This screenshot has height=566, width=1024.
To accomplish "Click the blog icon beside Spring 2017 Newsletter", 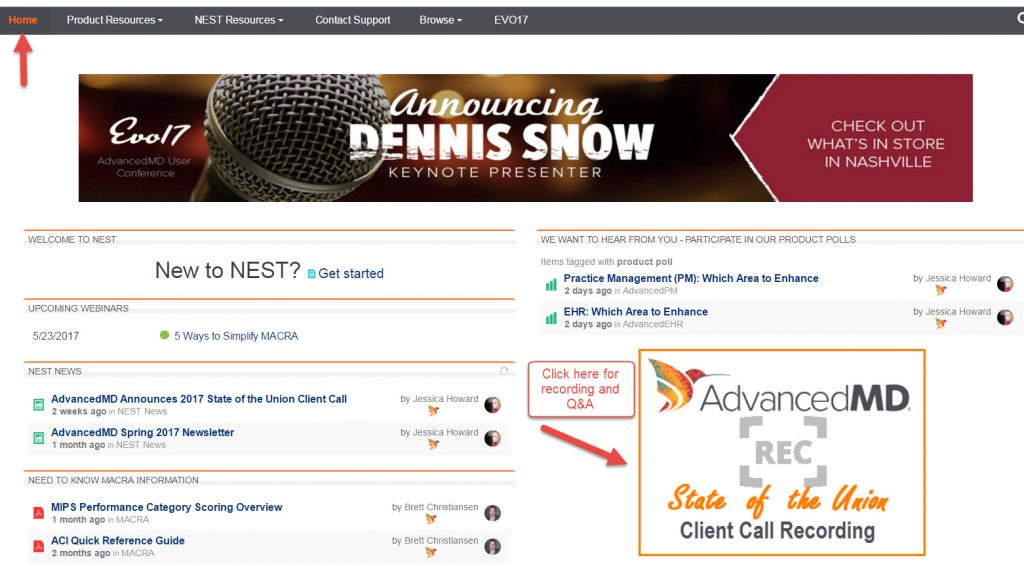I will tap(39, 438).
